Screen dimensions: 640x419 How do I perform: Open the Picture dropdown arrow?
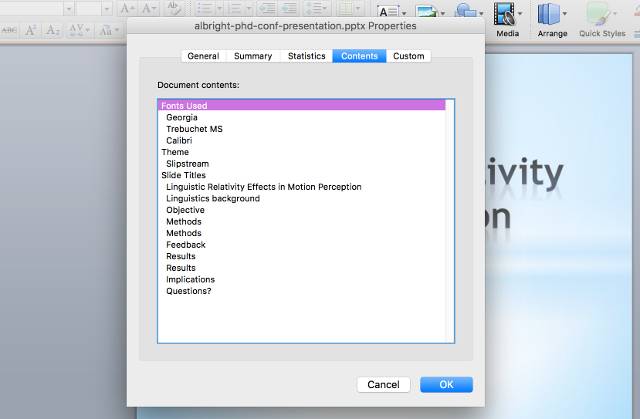442,13
